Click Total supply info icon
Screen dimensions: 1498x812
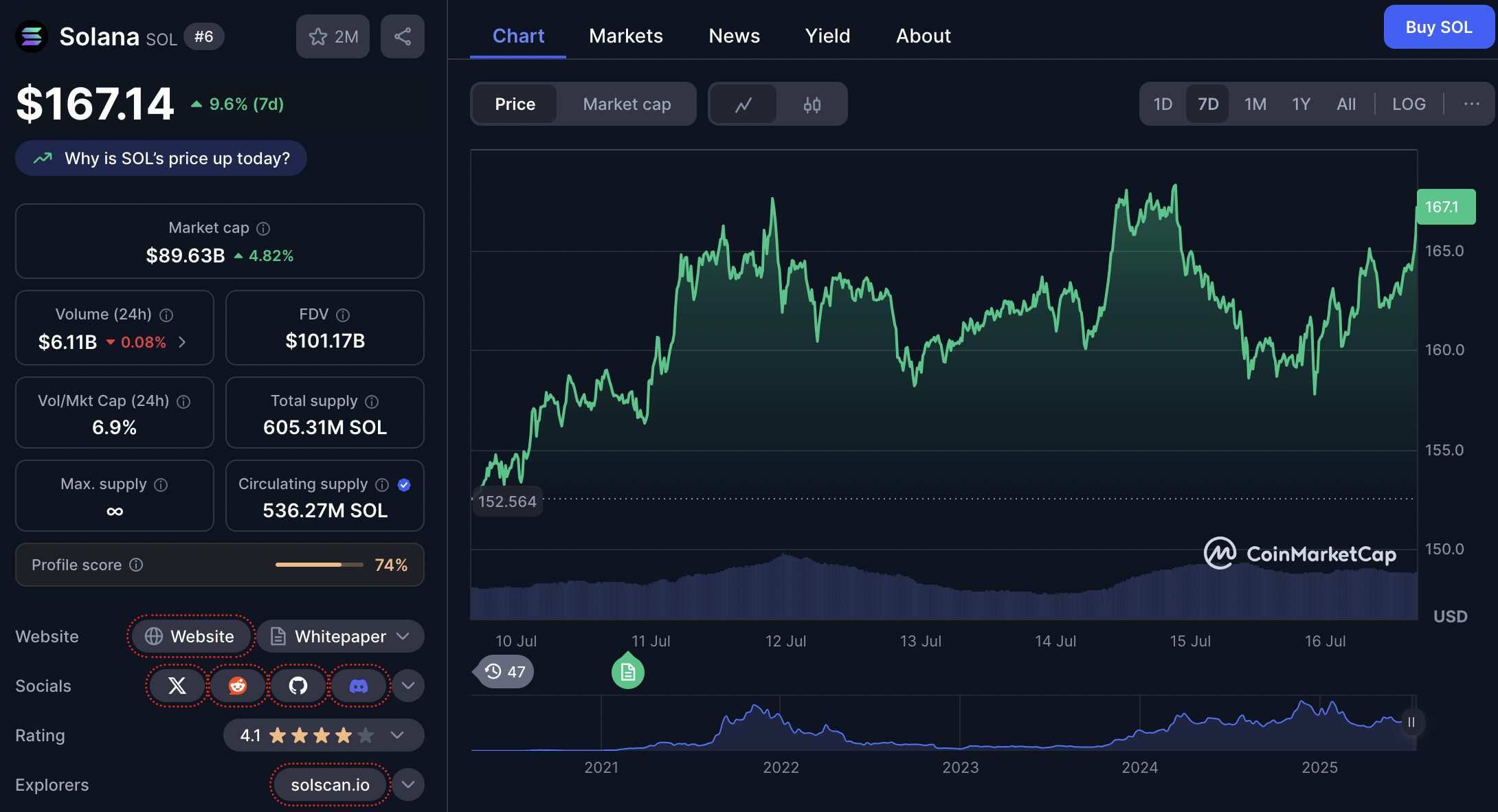372,402
